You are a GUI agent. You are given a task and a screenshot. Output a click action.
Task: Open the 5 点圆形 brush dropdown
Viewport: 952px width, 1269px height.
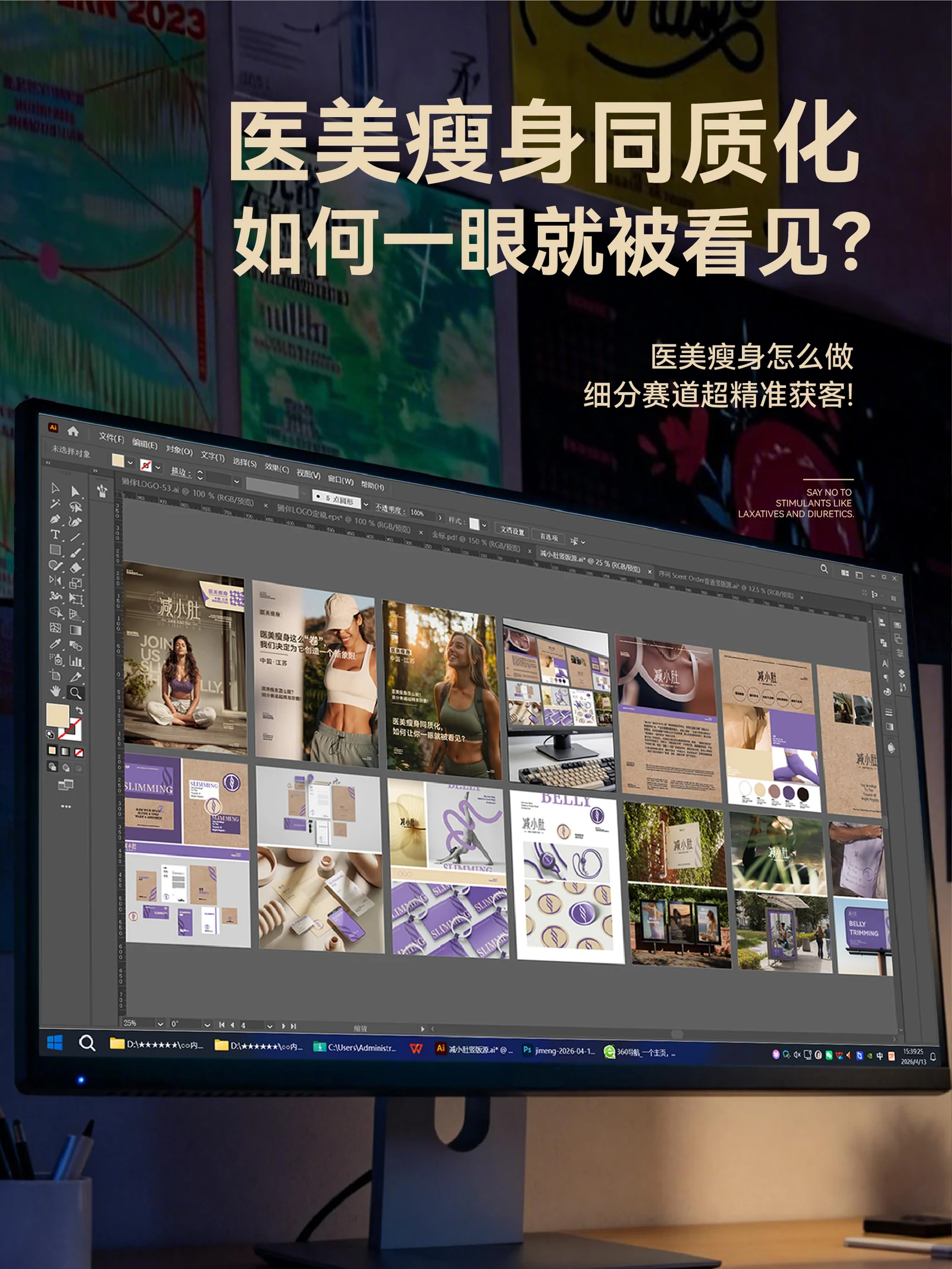point(365,505)
